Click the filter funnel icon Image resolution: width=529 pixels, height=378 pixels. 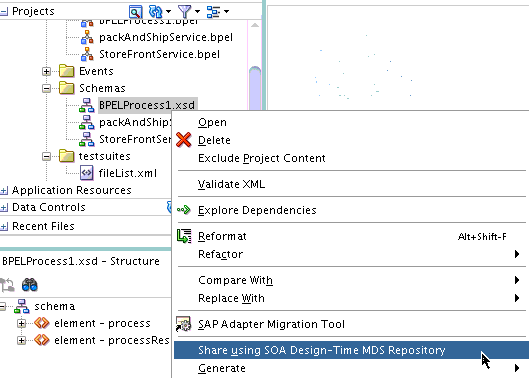pos(185,12)
